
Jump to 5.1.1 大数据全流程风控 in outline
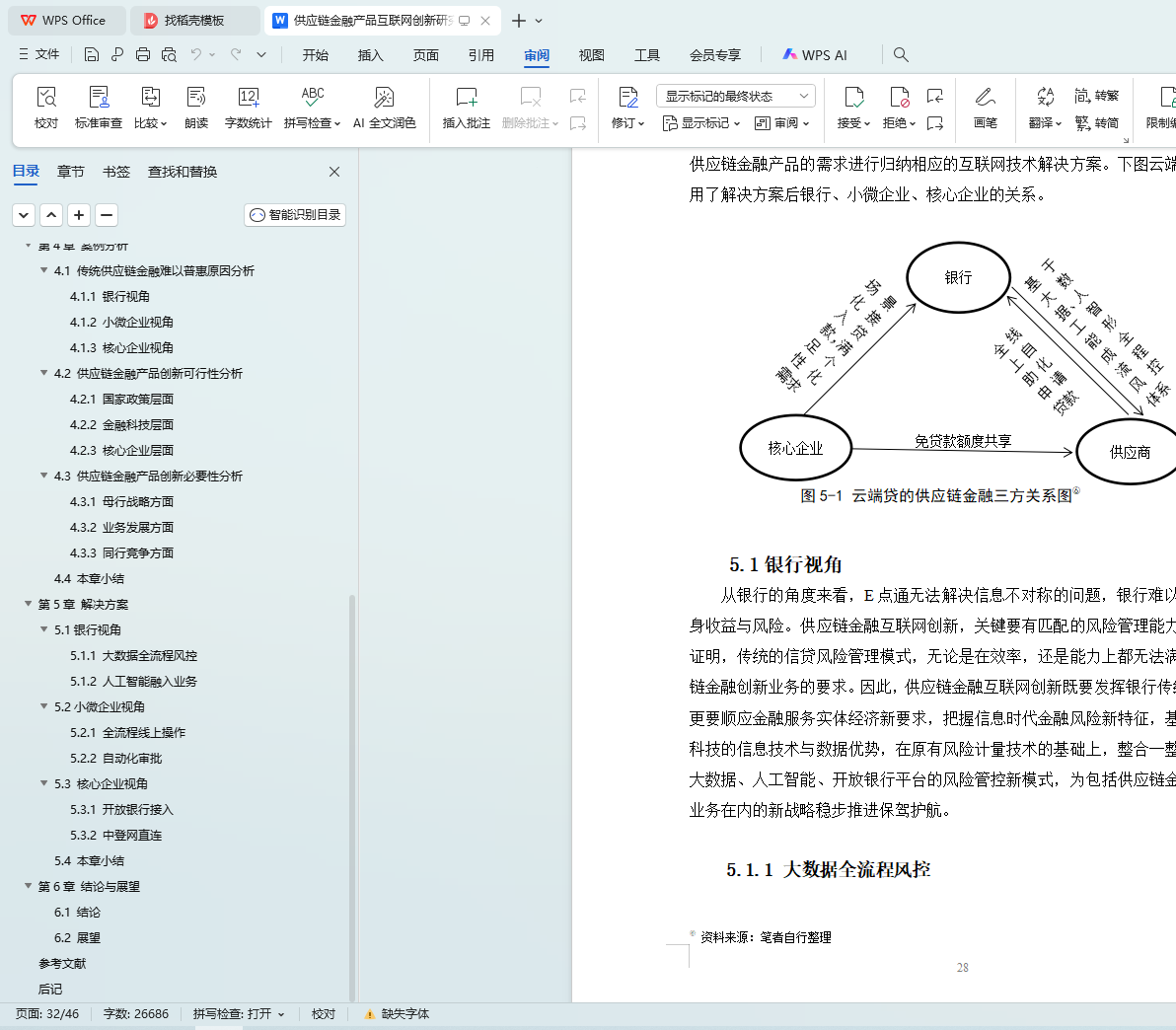click(133, 656)
